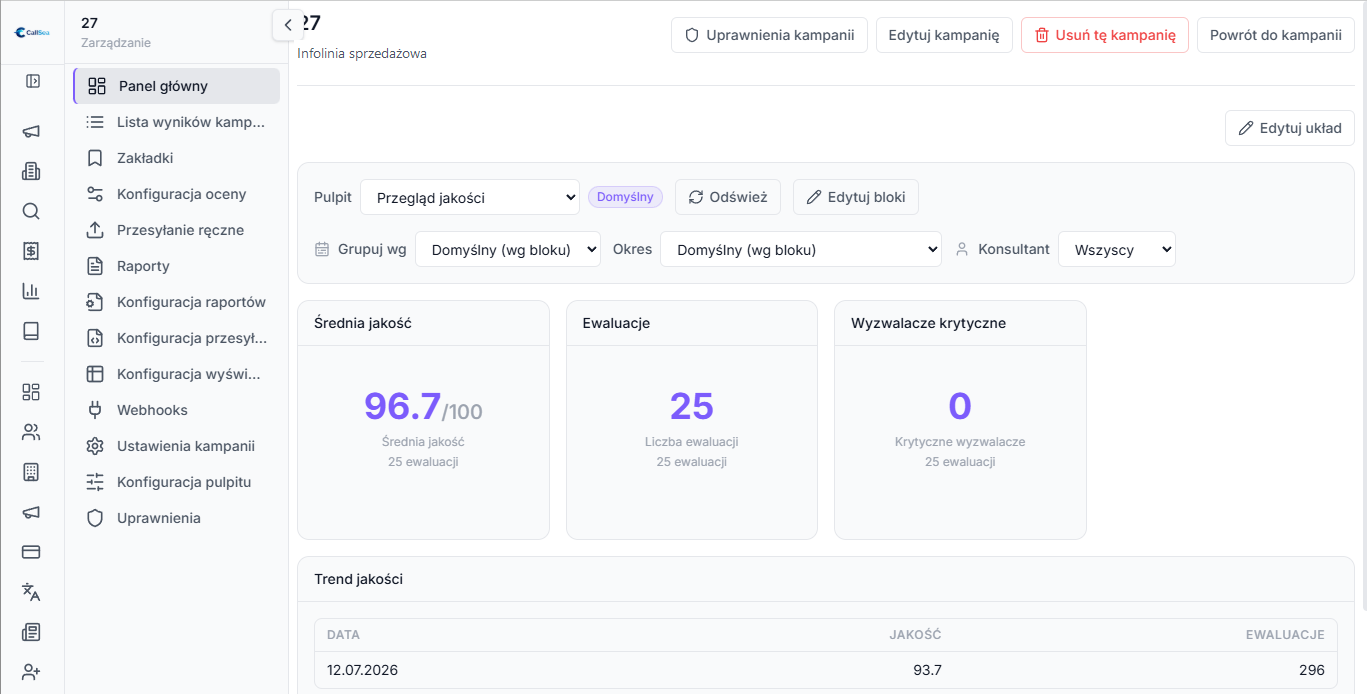The image size is (1367, 694).
Task: Click the CallSea logo
Action: pos(32,32)
